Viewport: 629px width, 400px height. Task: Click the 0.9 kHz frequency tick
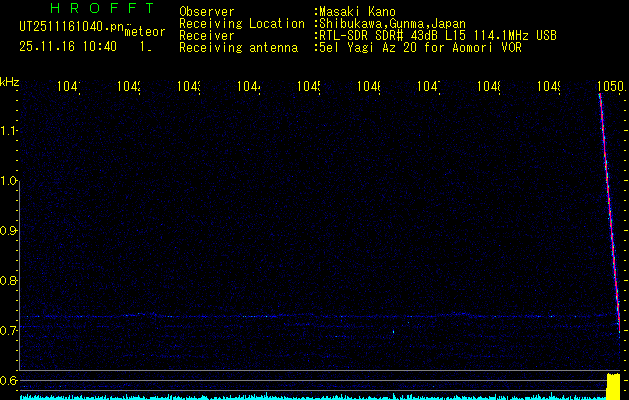point(10,231)
